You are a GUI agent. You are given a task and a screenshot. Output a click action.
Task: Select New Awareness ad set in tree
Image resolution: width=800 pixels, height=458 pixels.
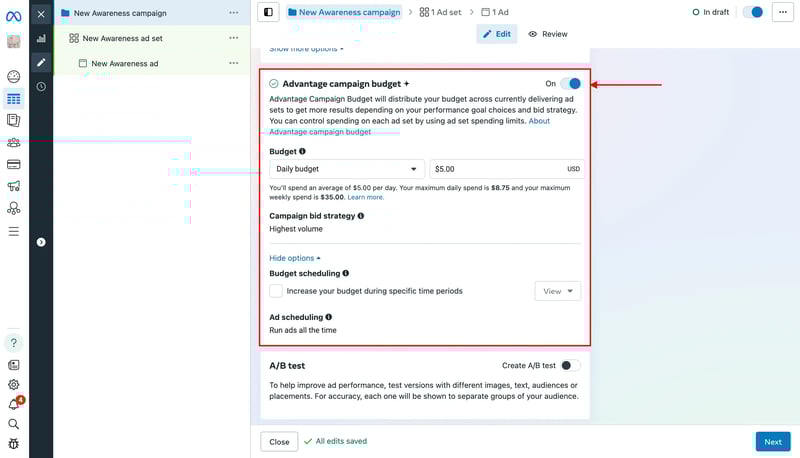pos(122,38)
